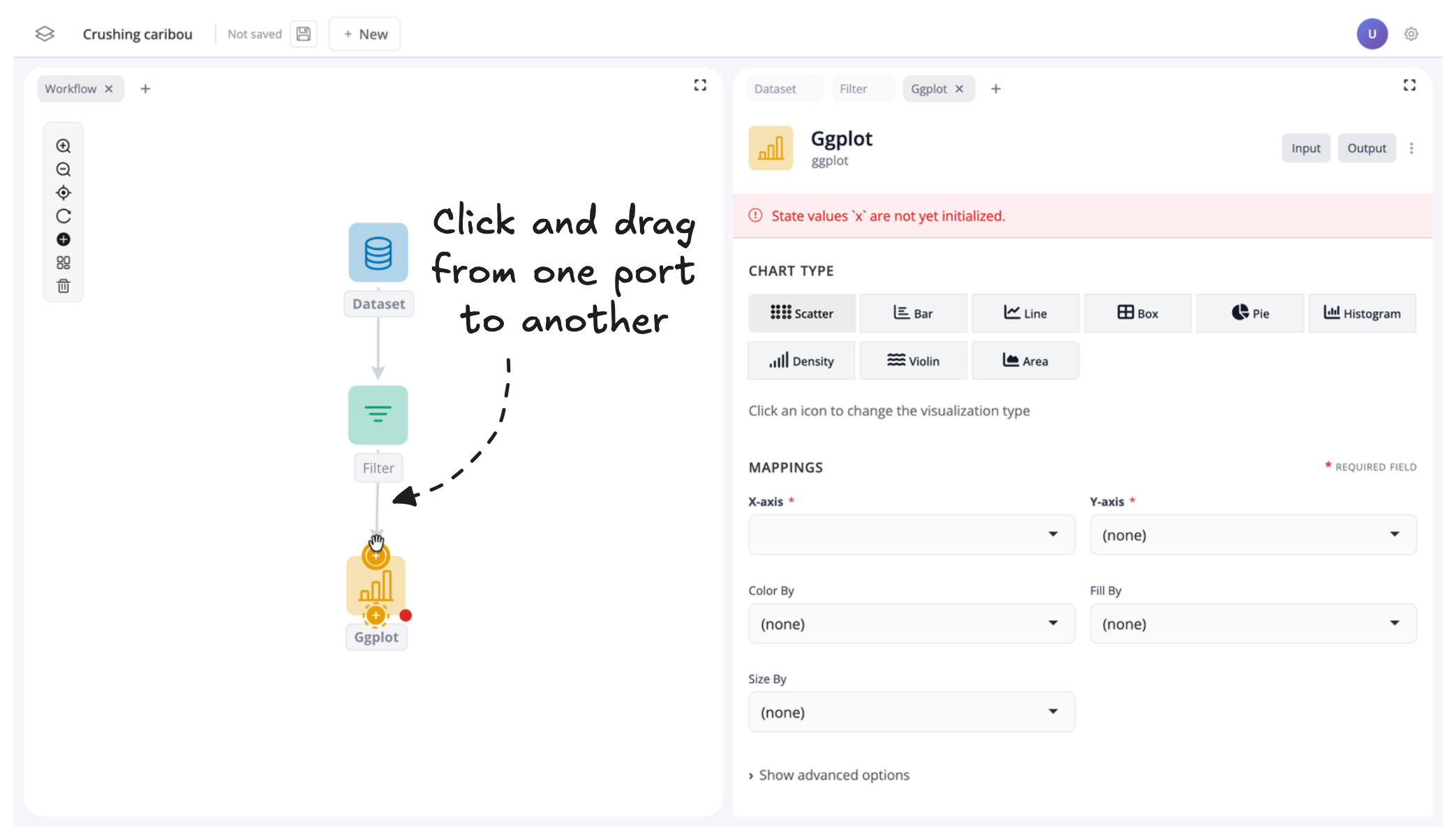Open the Ggplot three-dot options menu

coord(1411,148)
